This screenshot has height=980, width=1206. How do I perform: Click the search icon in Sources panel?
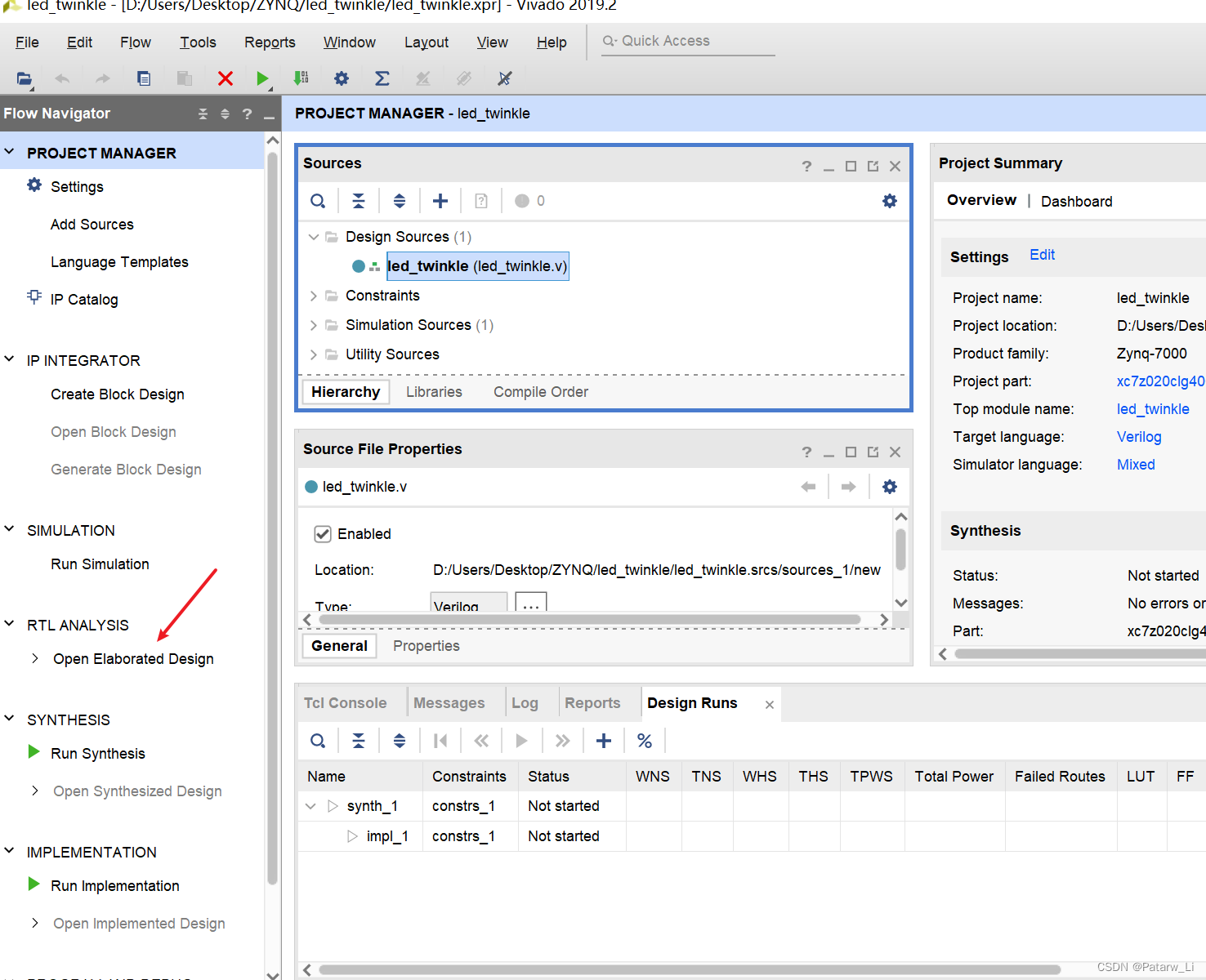(318, 201)
